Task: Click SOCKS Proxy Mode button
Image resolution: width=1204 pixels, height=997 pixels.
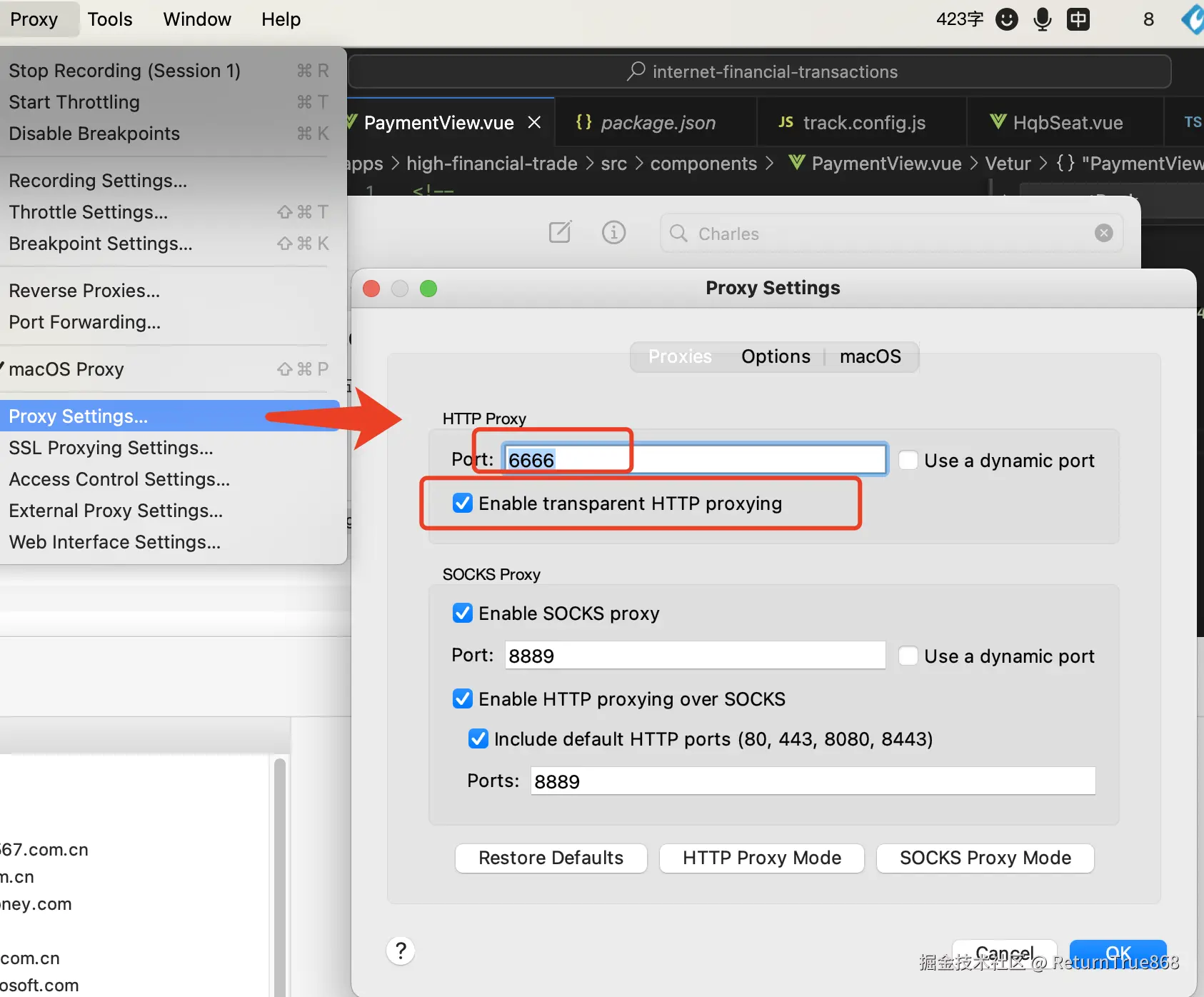Action: point(985,858)
